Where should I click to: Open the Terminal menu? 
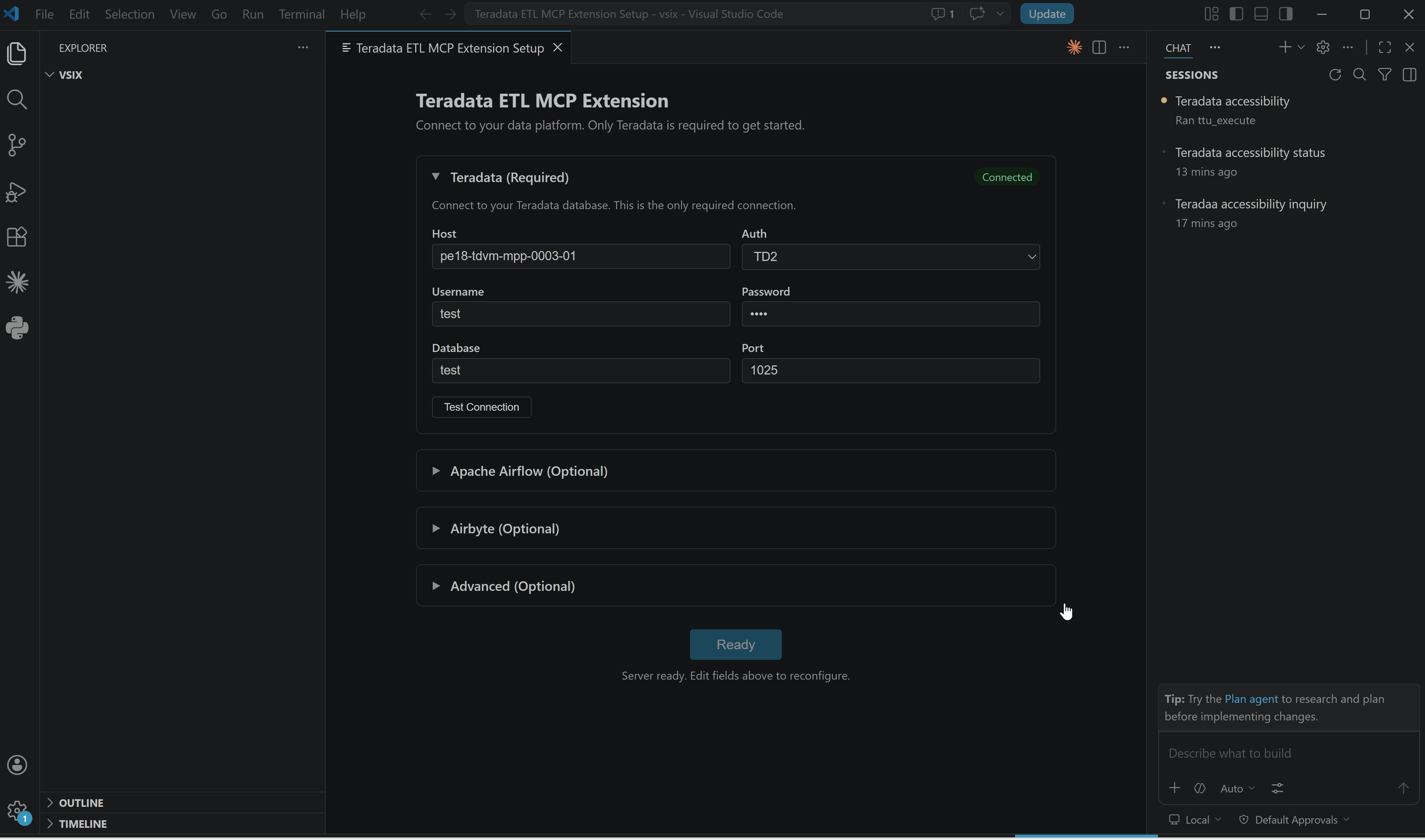(301, 14)
